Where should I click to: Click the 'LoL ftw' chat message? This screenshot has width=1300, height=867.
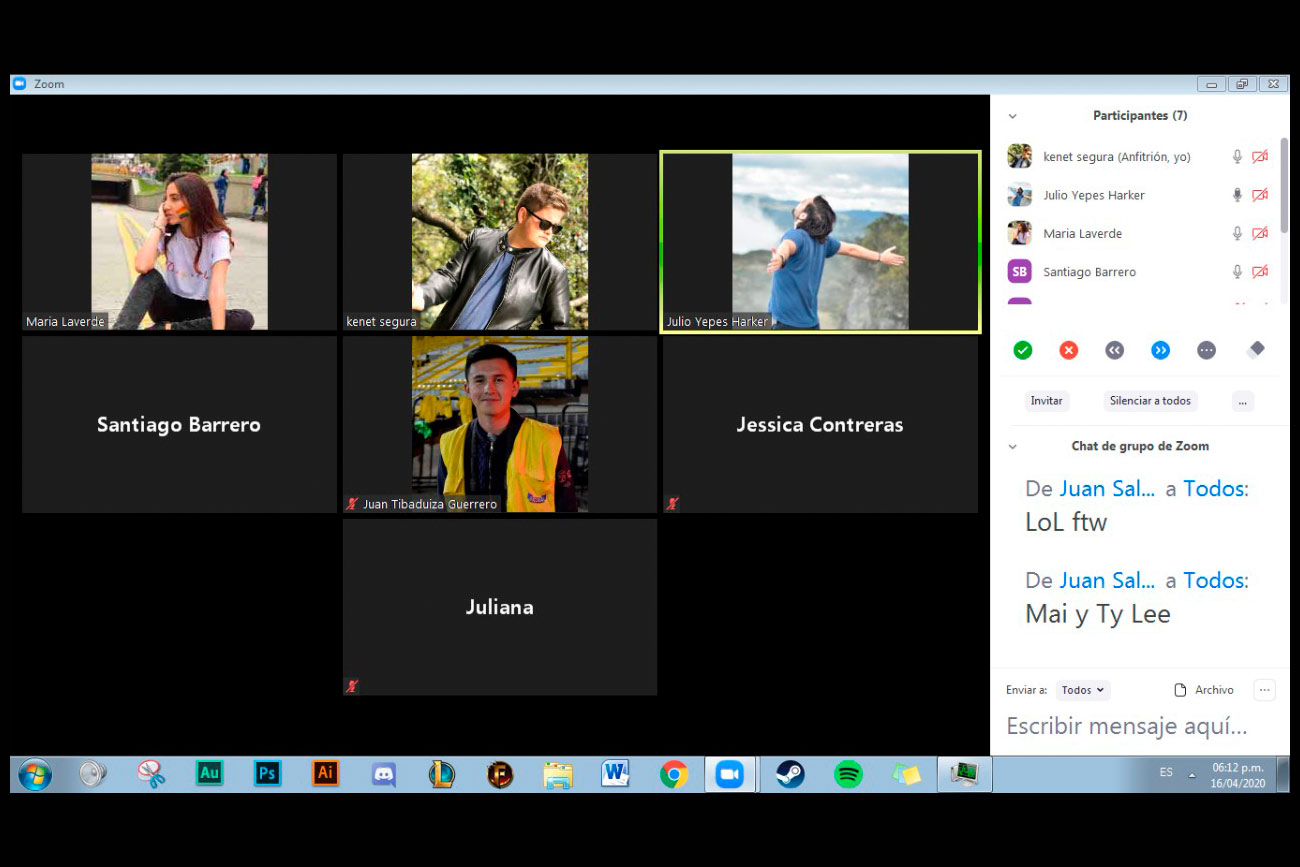1066,522
